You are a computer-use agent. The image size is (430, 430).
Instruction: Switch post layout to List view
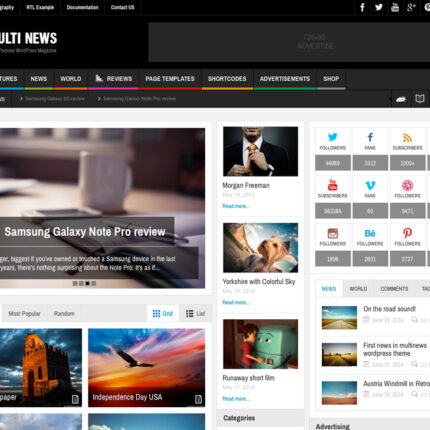click(x=195, y=313)
